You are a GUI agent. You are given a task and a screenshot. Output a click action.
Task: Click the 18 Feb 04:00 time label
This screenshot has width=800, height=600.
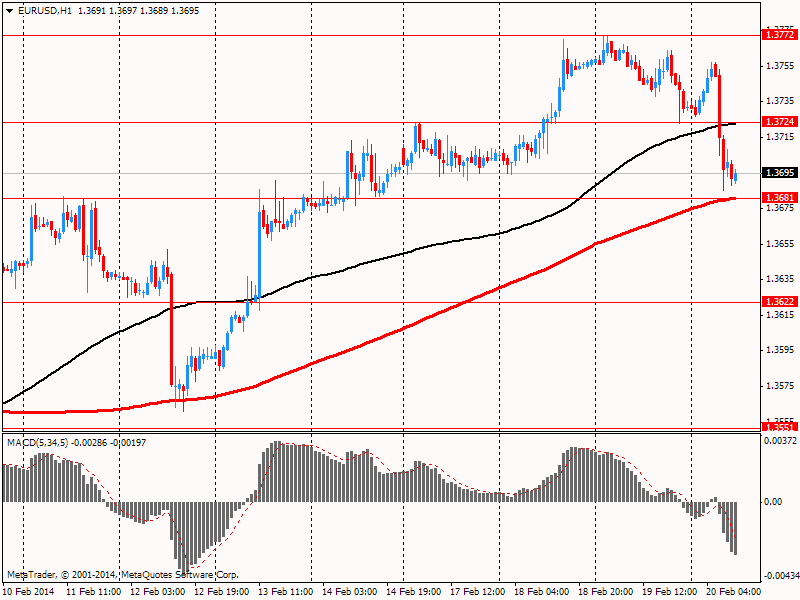click(x=541, y=591)
